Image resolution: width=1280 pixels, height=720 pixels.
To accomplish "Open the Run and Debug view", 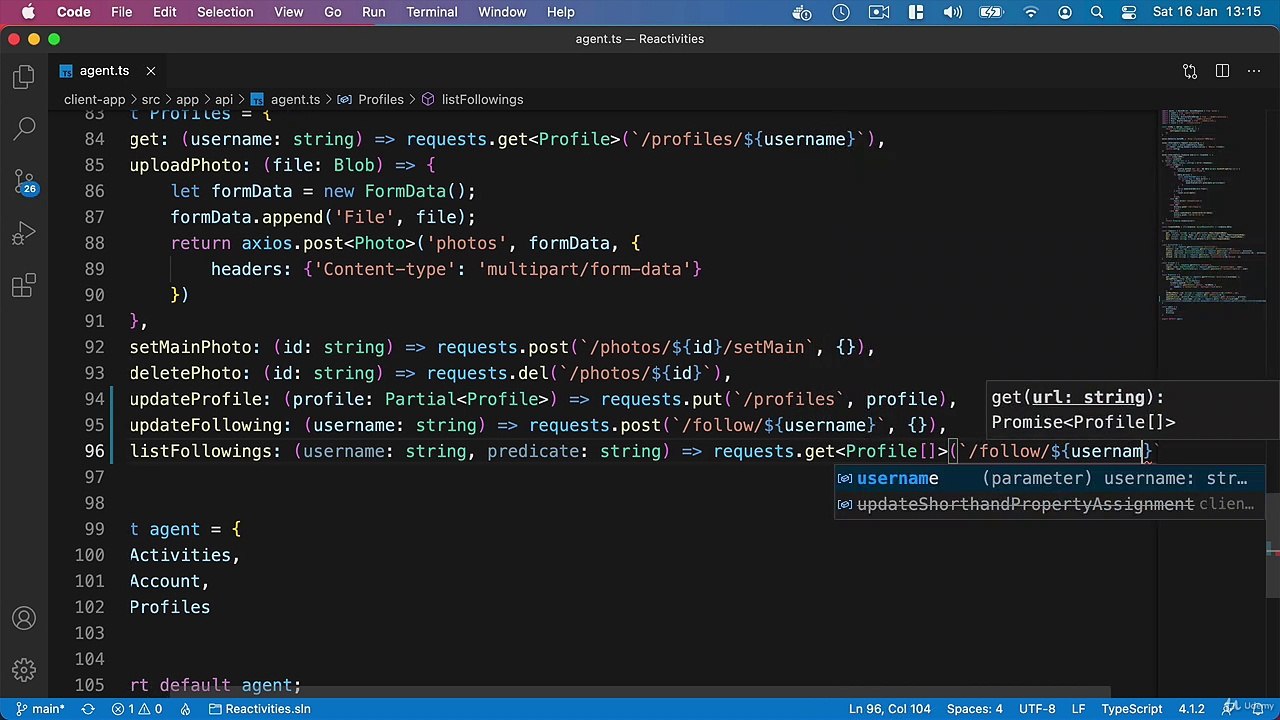I will click(x=24, y=235).
